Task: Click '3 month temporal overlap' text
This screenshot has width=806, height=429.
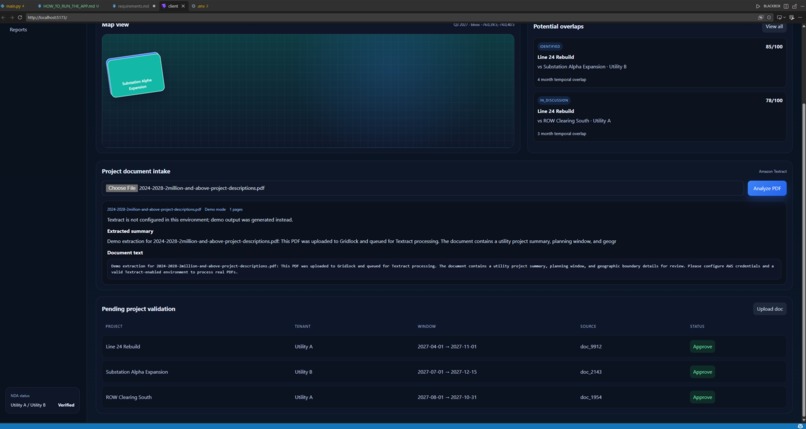Action: (x=561, y=134)
